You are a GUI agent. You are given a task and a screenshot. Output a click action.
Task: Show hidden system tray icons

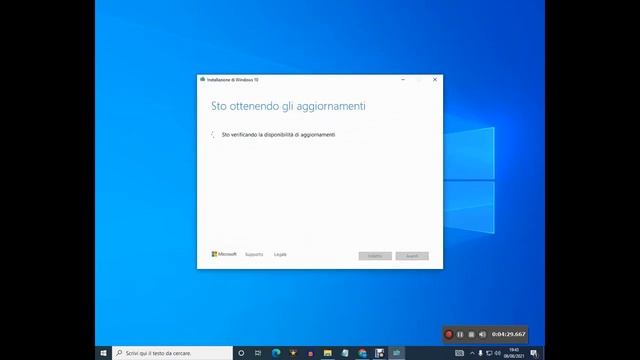472,353
